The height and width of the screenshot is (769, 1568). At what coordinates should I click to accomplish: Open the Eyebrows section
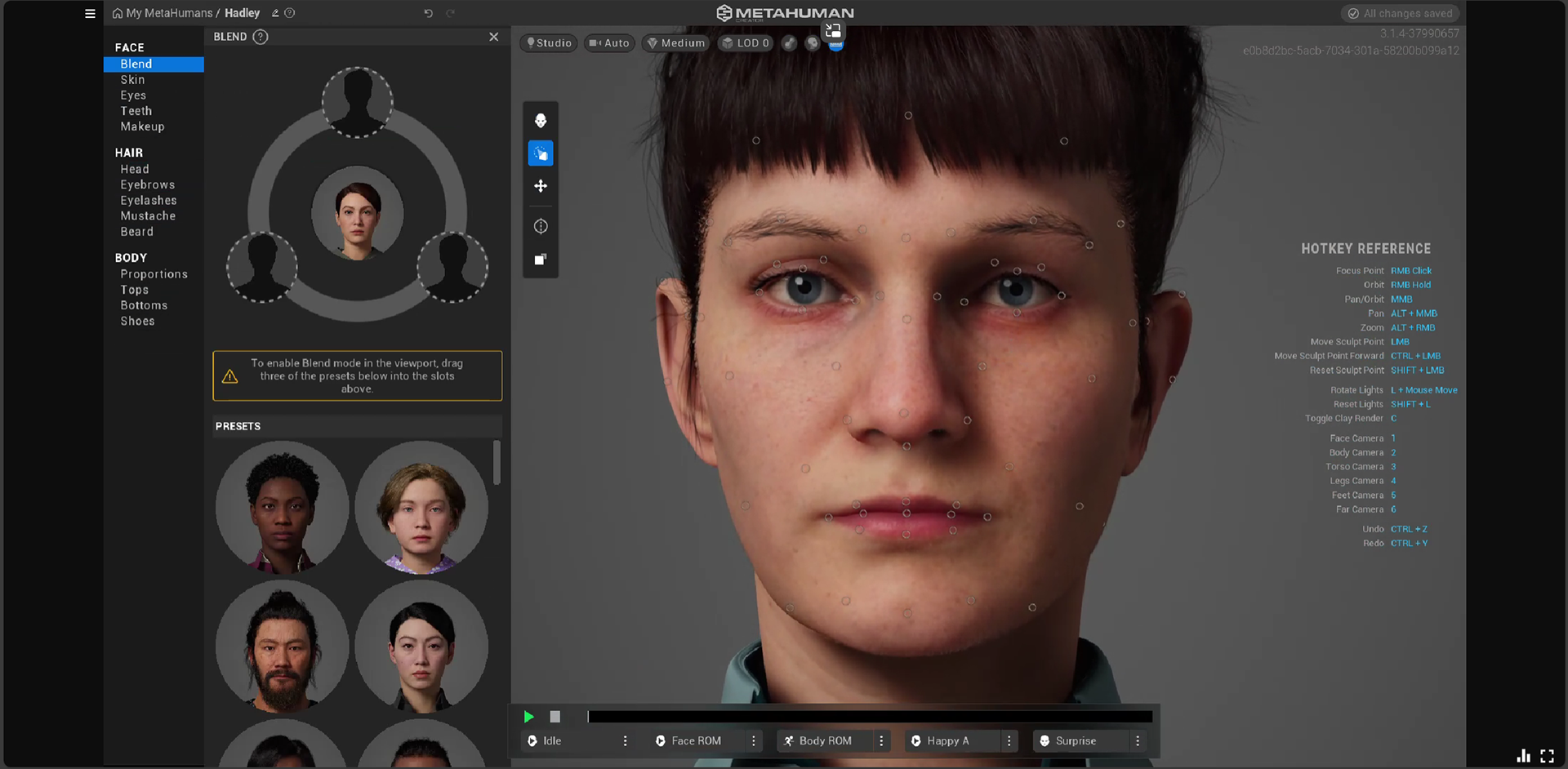click(x=148, y=185)
